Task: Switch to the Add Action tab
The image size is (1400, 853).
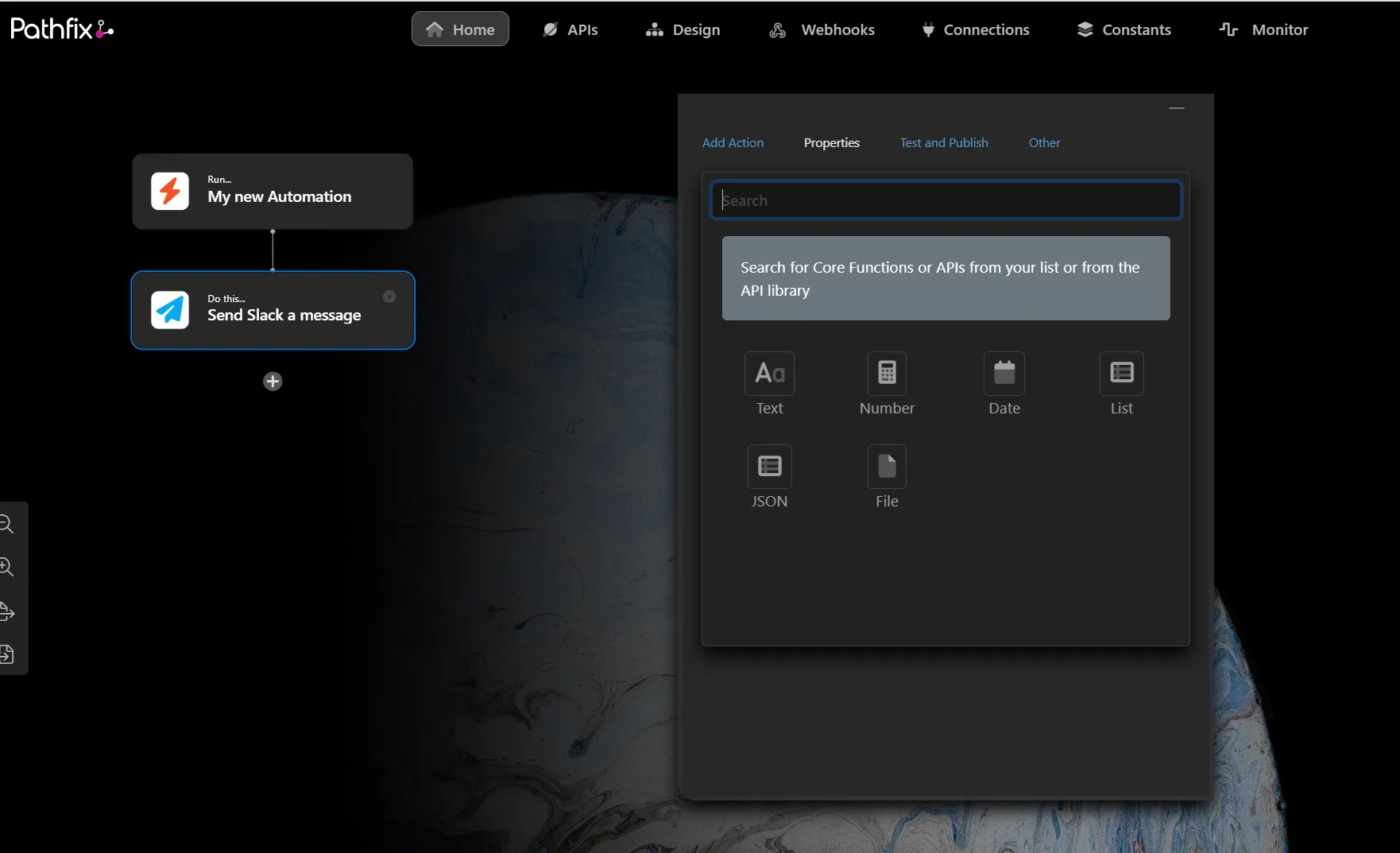Action: click(733, 143)
